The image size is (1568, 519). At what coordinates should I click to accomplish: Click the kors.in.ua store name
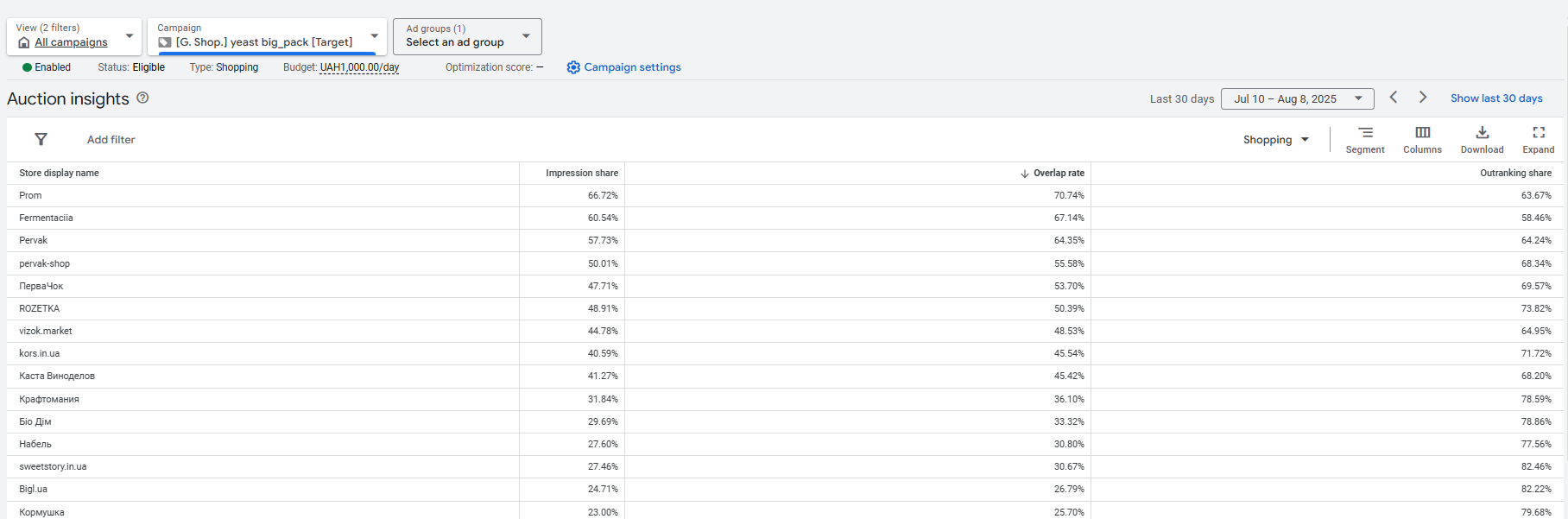(x=39, y=354)
